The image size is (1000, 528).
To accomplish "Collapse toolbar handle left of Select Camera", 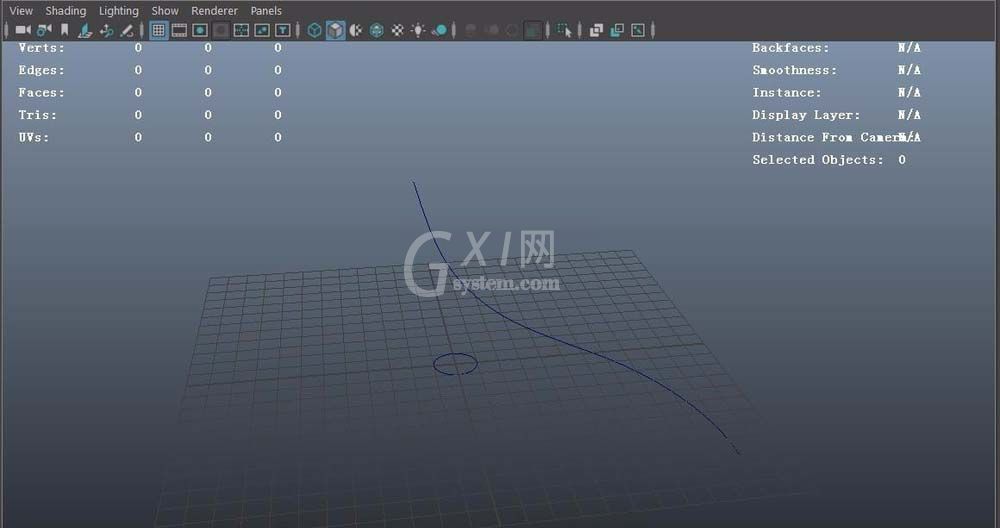I will (6, 30).
